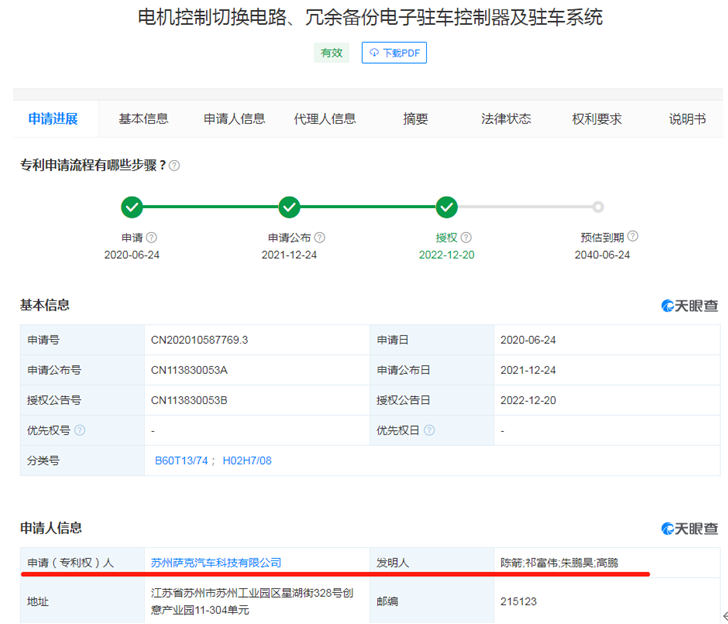Open the 申请人信息 tab

point(234,119)
